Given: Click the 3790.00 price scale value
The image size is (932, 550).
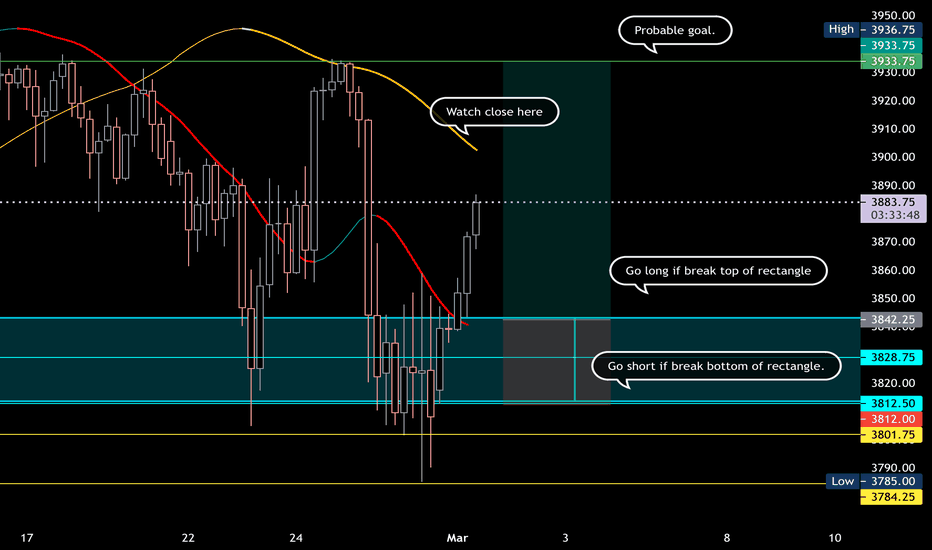Looking at the screenshot, I should pos(893,468).
